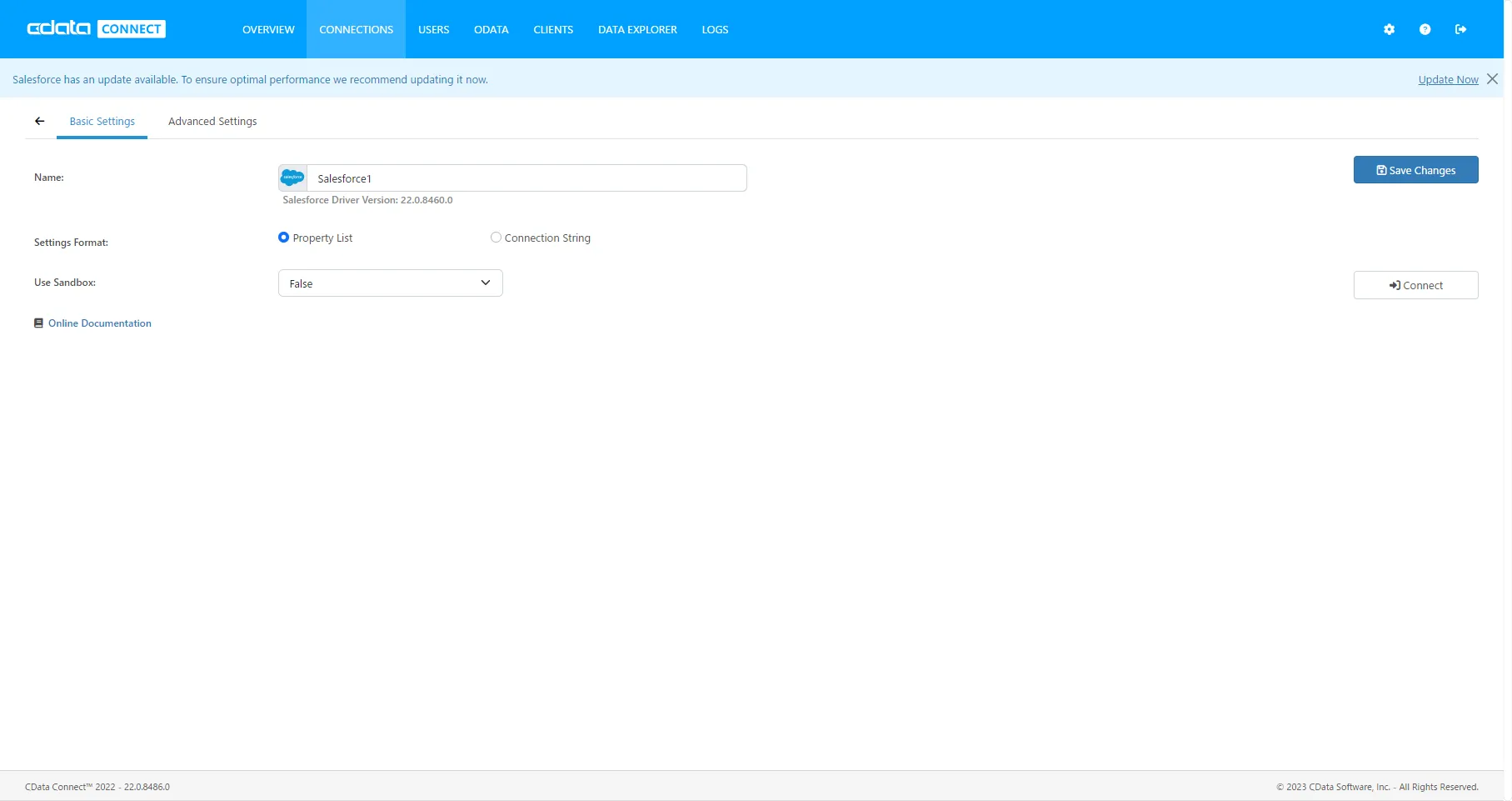The image size is (1512, 801).
Task: Click the help question mark icon
Action: pos(1425,29)
